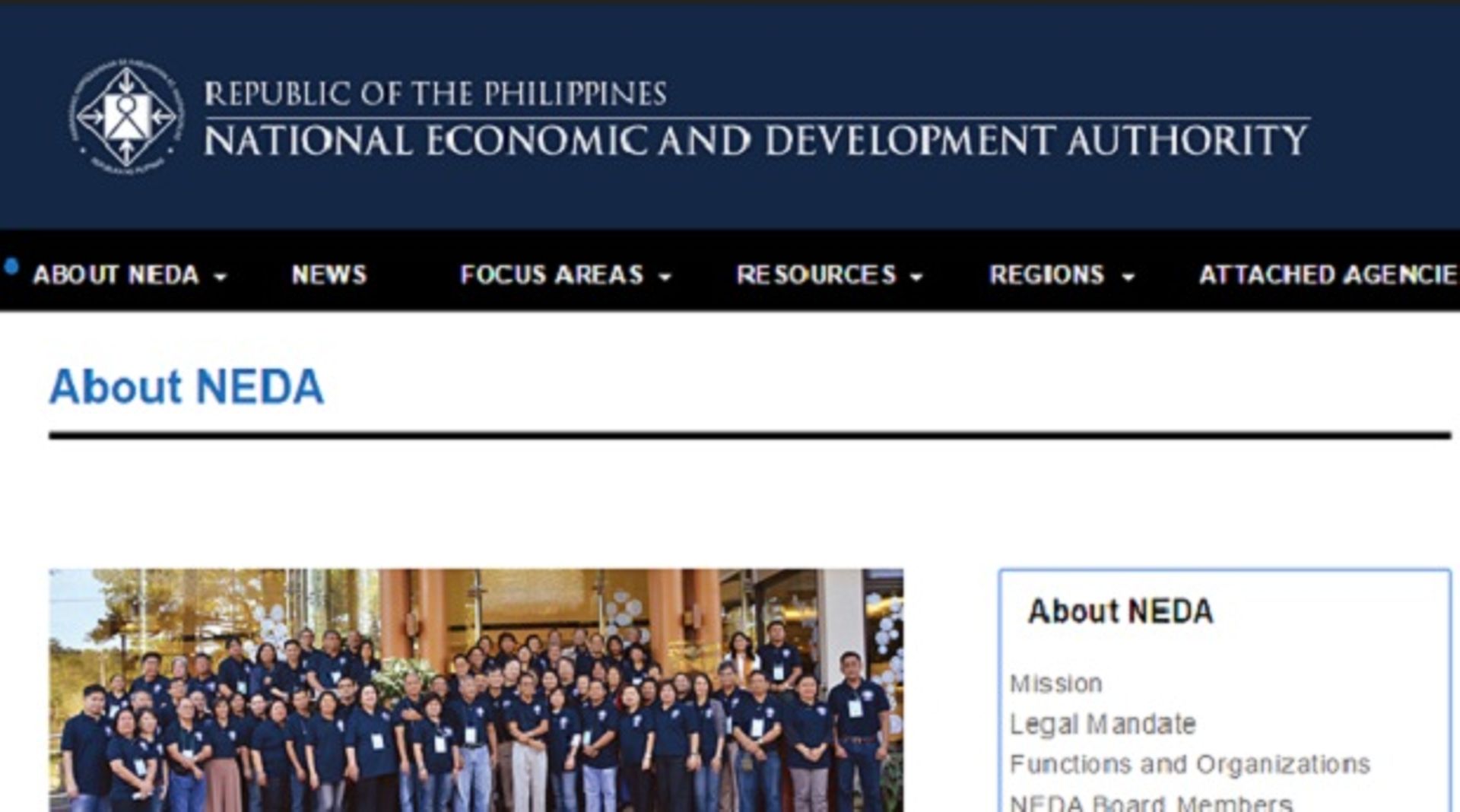Click the REPUBLIC OF THE PHILIPPINES header text

(436, 91)
